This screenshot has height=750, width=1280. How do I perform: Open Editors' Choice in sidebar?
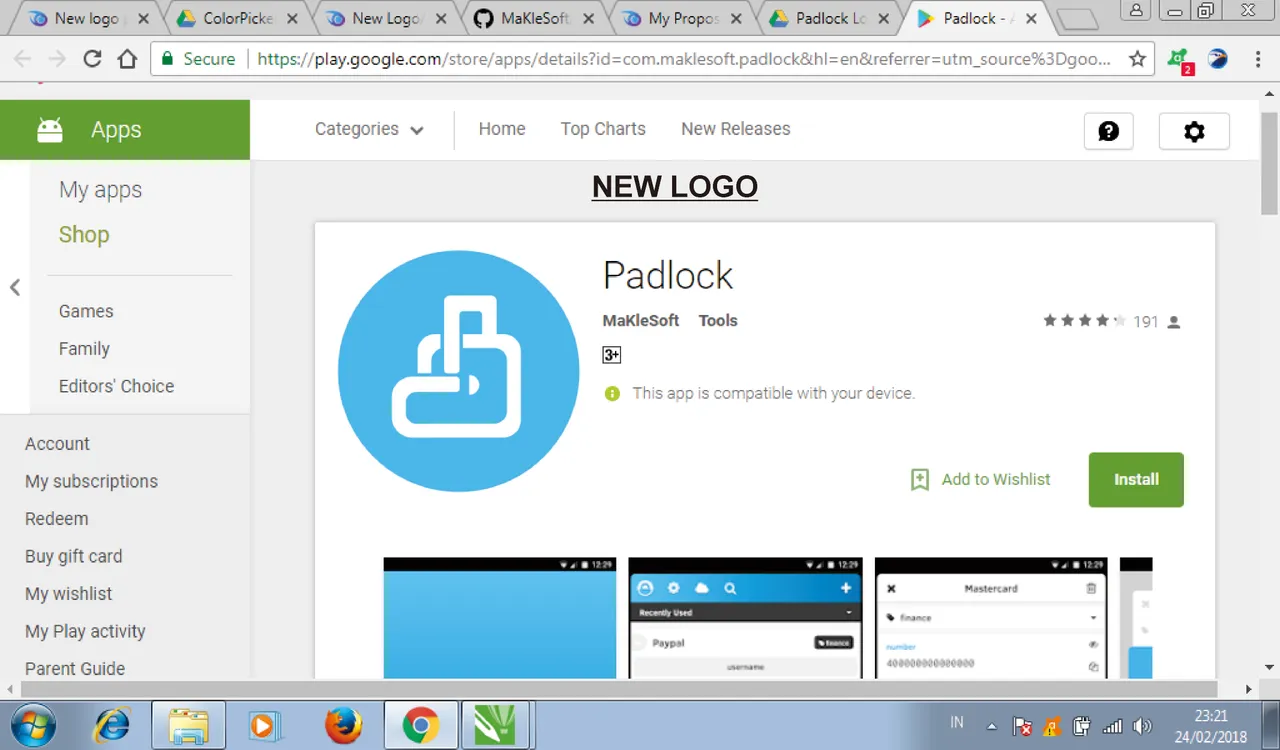pyautogui.click(x=116, y=386)
